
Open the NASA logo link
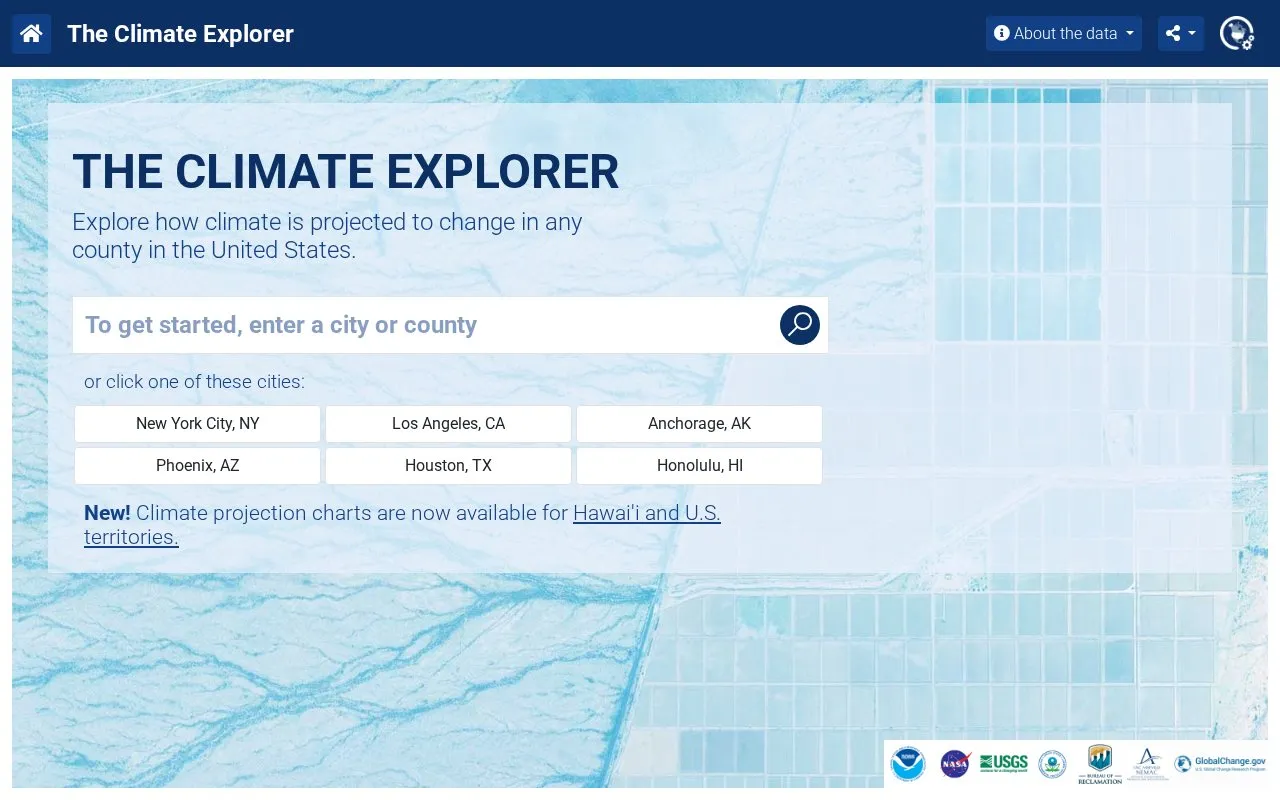pyautogui.click(x=955, y=764)
